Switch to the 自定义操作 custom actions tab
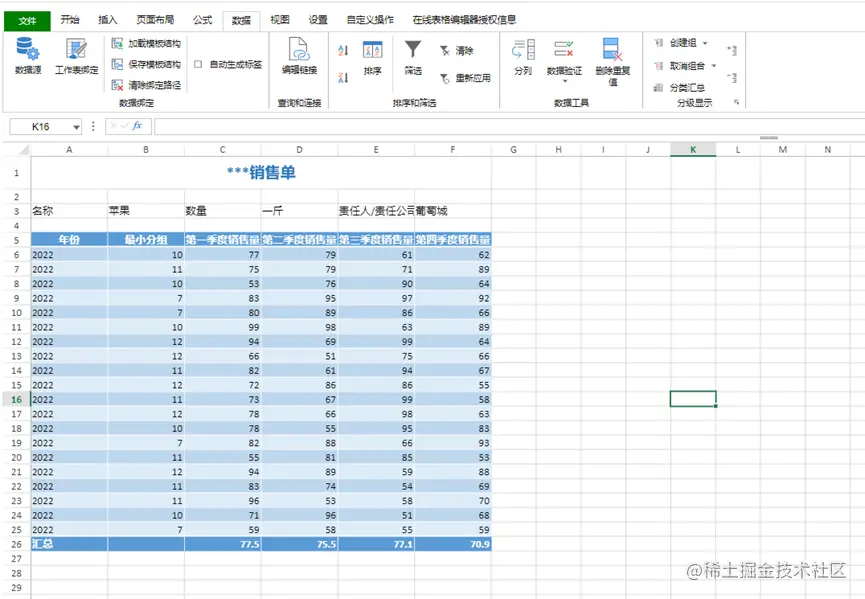This screenshot has width=865, height=599. click(x=370, y=20)
